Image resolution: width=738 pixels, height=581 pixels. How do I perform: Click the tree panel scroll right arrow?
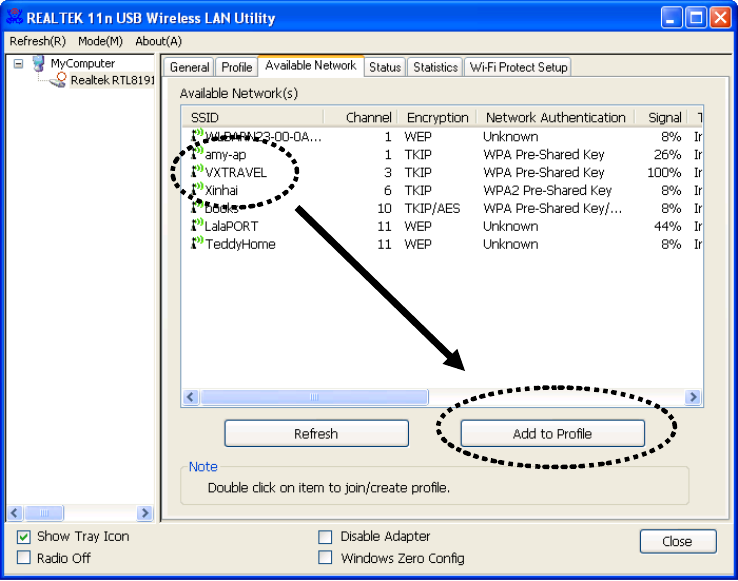[x=145, y=513]
